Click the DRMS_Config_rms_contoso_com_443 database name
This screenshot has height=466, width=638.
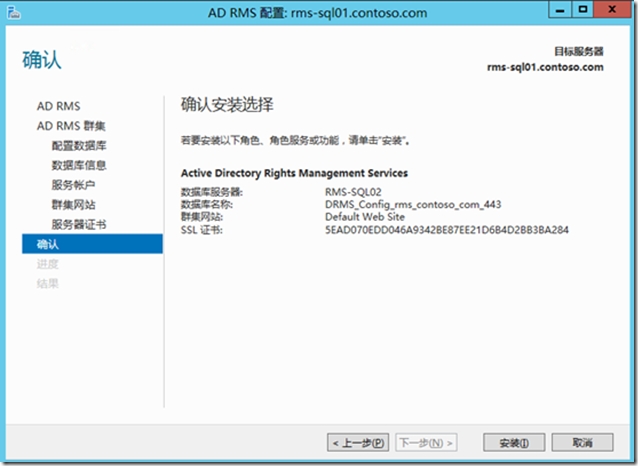point(413,204)
